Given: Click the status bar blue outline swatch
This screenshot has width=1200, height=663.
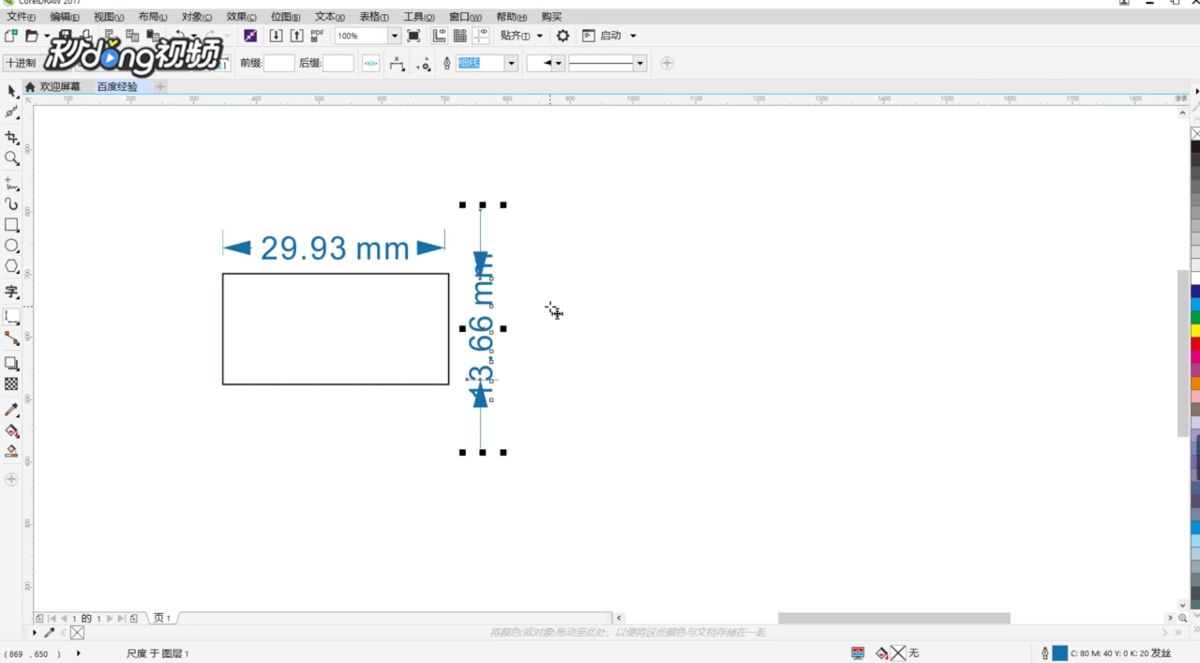Looking at the screenshot, I should click(x=1060, y=653).
